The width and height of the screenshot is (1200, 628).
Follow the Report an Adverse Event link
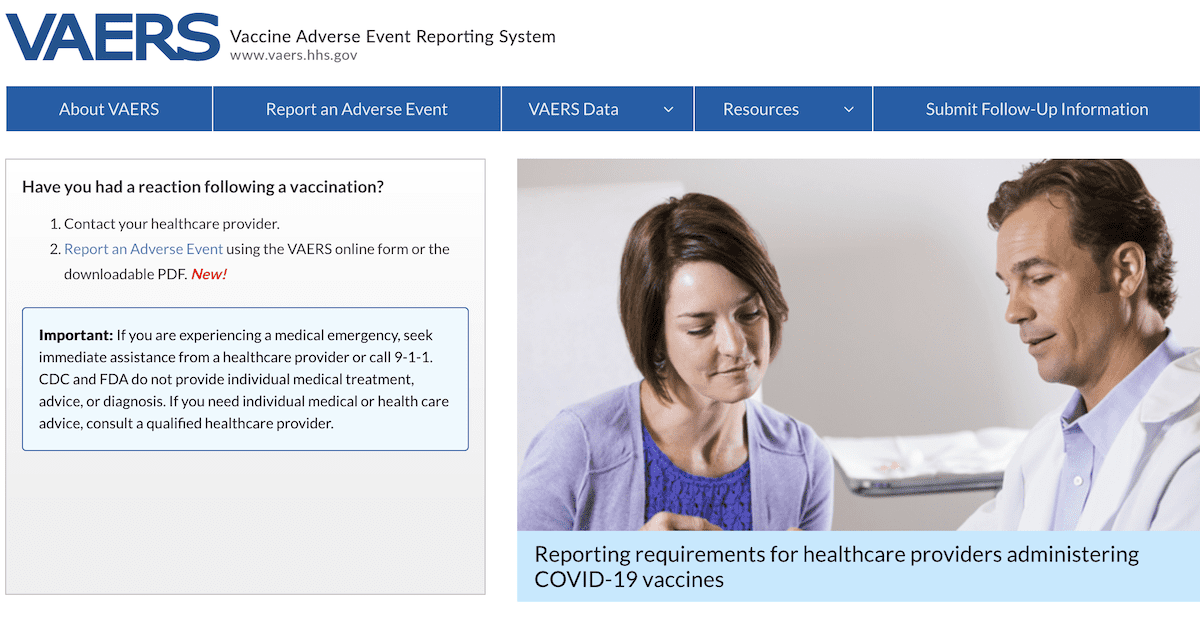pyautogui.click(x=144, y=249)
